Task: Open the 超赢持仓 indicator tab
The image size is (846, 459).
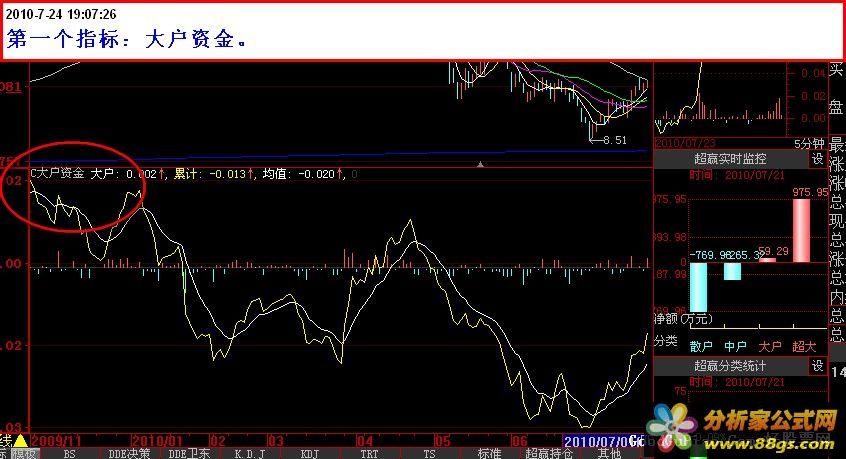Action: [549, 454]
